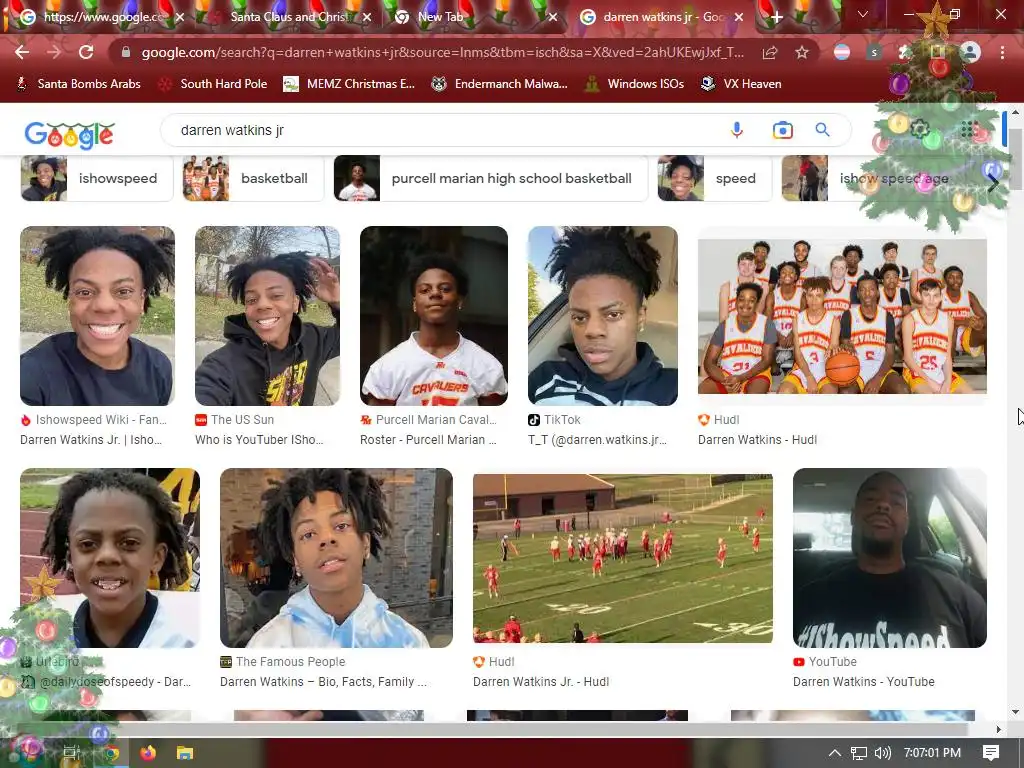Click the Google logo to go home
The image size is (1024, 768).
69,135
